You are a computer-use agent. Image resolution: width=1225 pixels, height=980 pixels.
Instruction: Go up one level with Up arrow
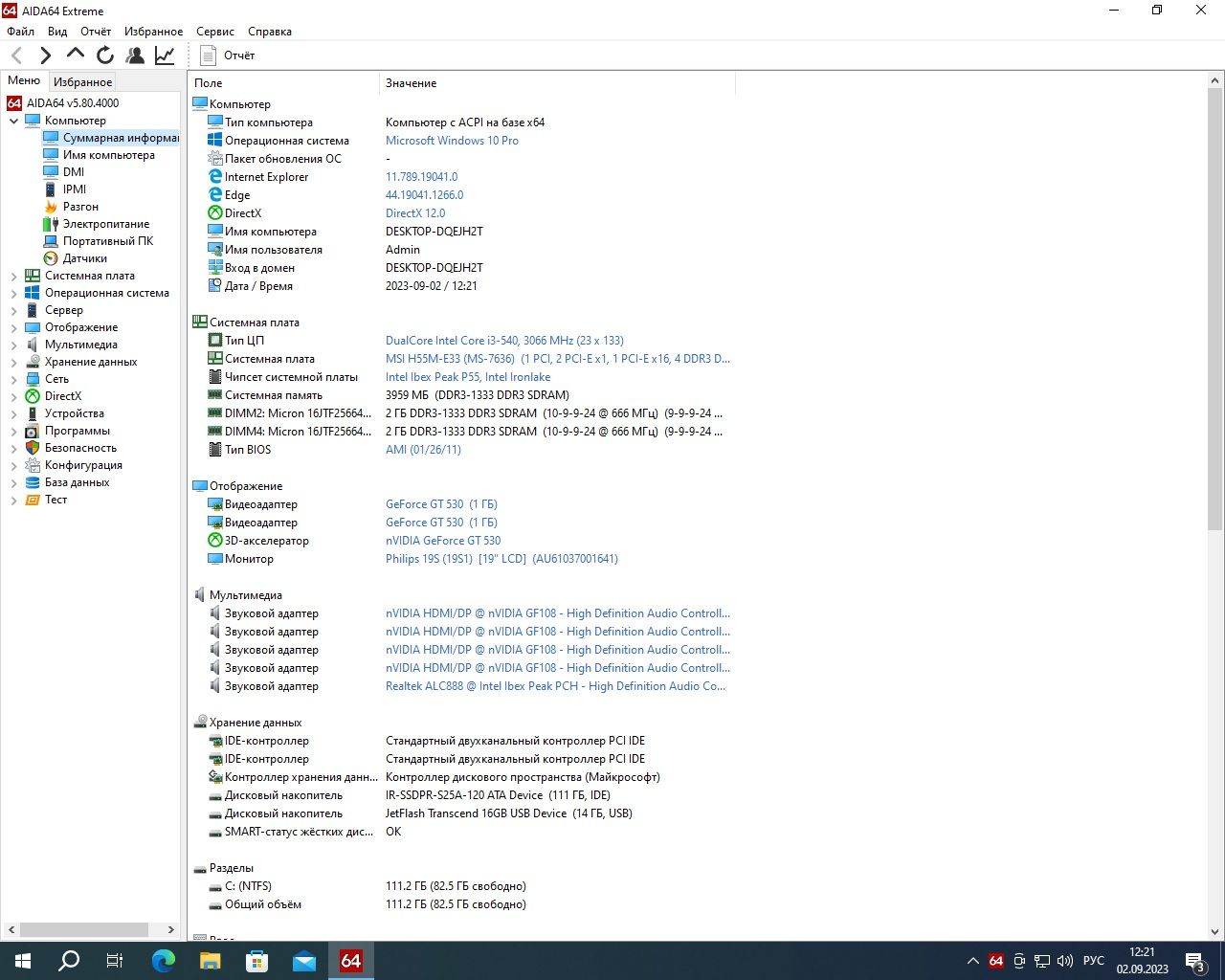point(76,56)
